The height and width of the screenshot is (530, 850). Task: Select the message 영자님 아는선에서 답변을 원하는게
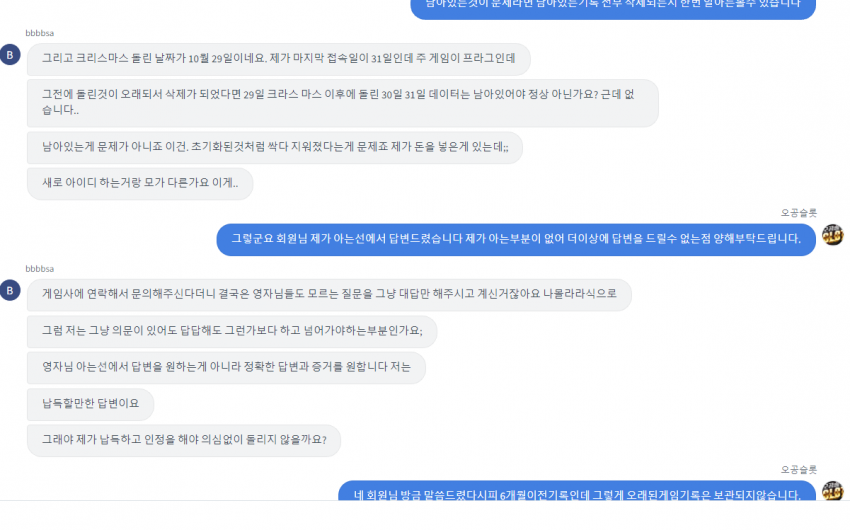point(226,367)
